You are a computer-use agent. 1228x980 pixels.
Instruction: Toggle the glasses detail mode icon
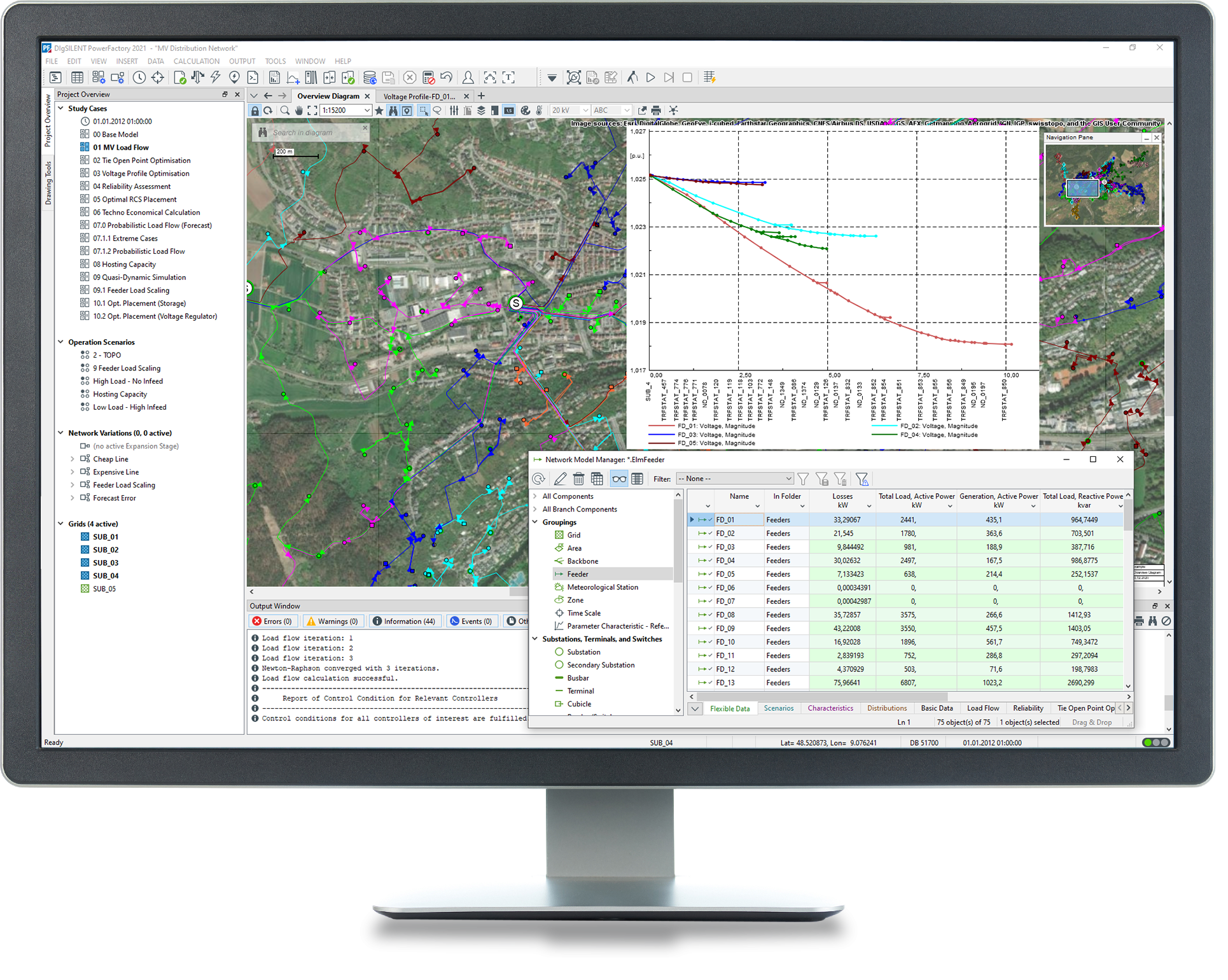[x=618, y=479]
